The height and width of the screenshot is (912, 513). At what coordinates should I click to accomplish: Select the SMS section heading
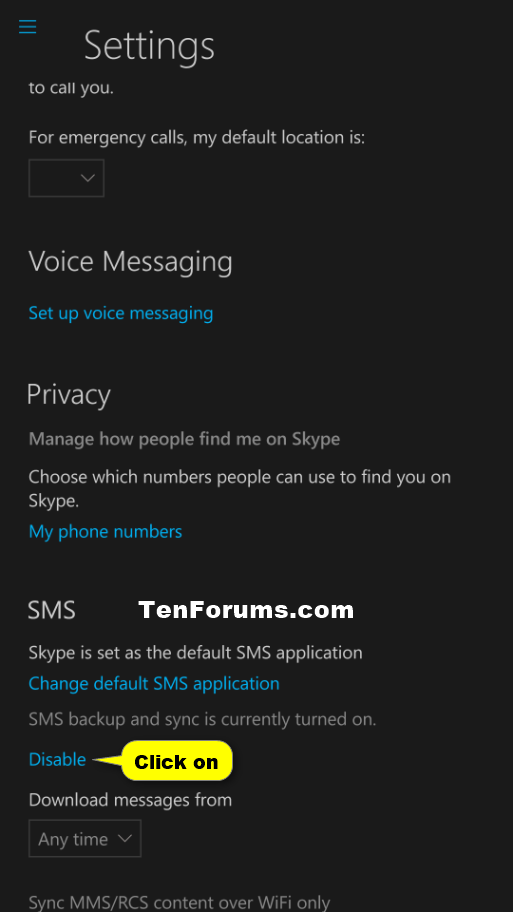[52, 611]
